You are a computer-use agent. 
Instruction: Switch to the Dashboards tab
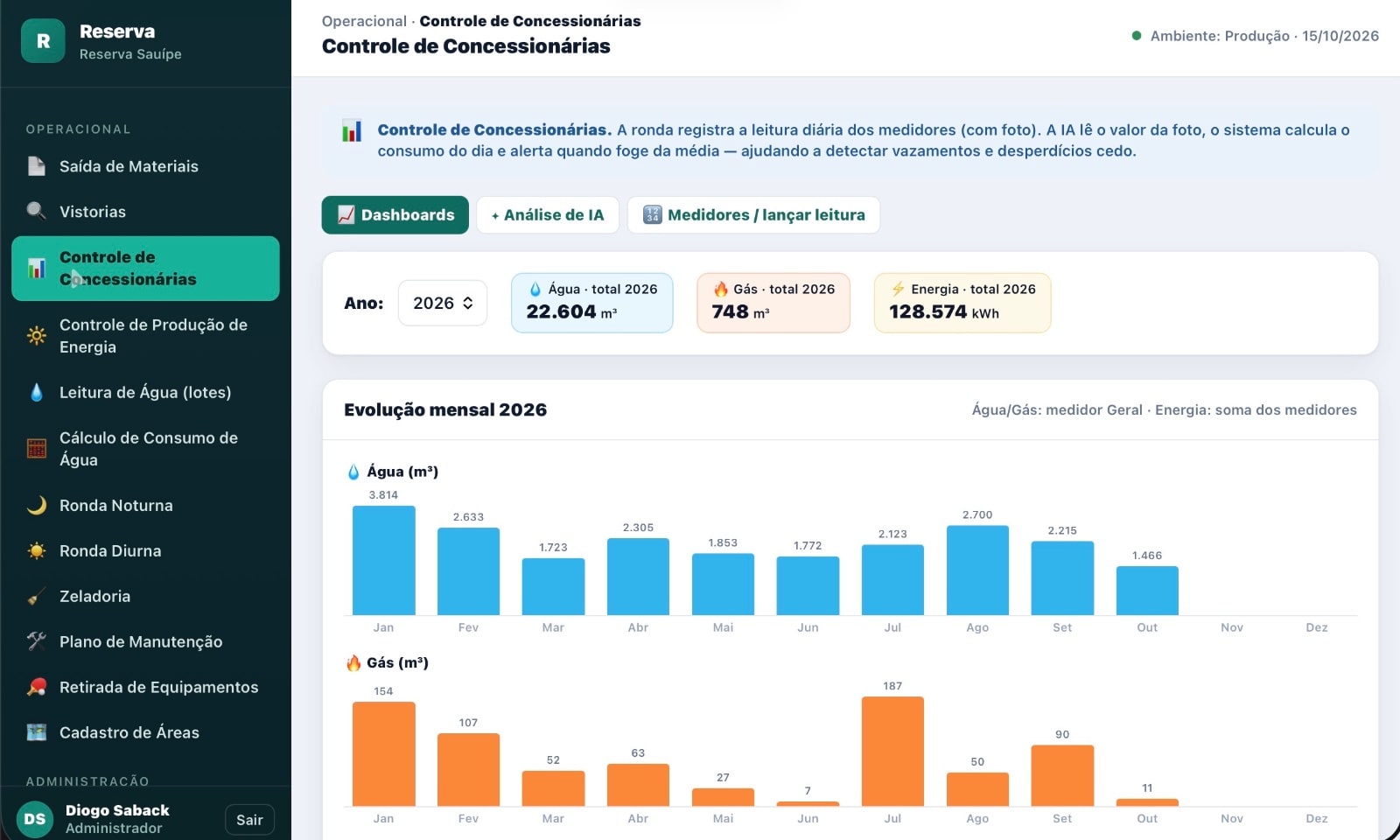click(395, 215)
